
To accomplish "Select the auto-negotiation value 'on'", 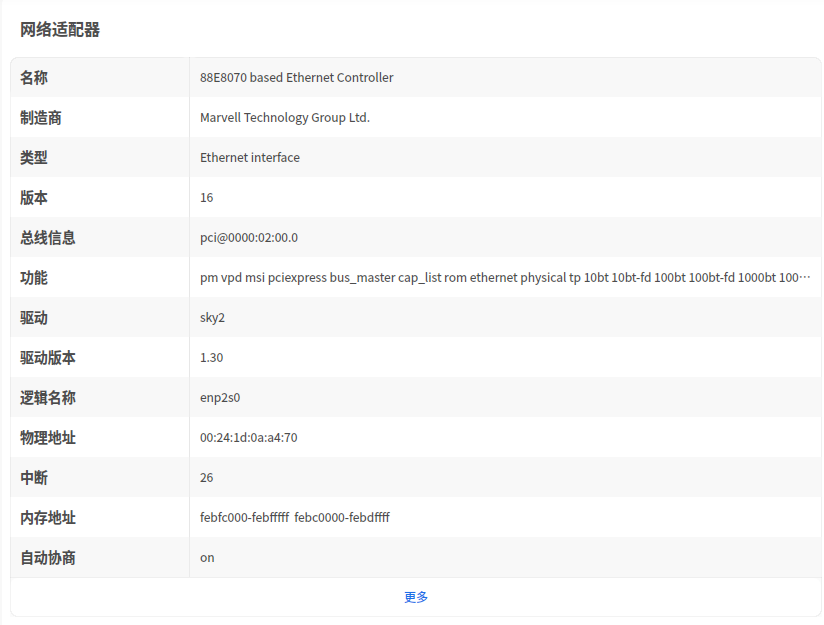I will (x=207, y=558).
